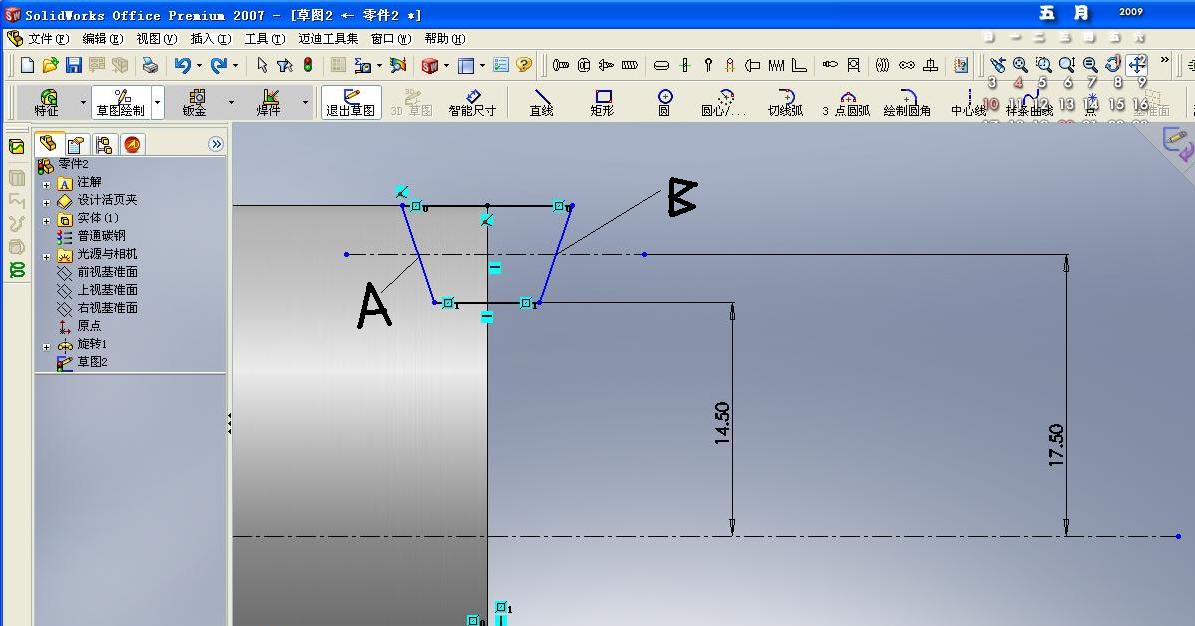The height and width of the screenshot is (626, 1195).
Task: Open dropdown arrow next to 草图绘制
Action: [158, 102]
